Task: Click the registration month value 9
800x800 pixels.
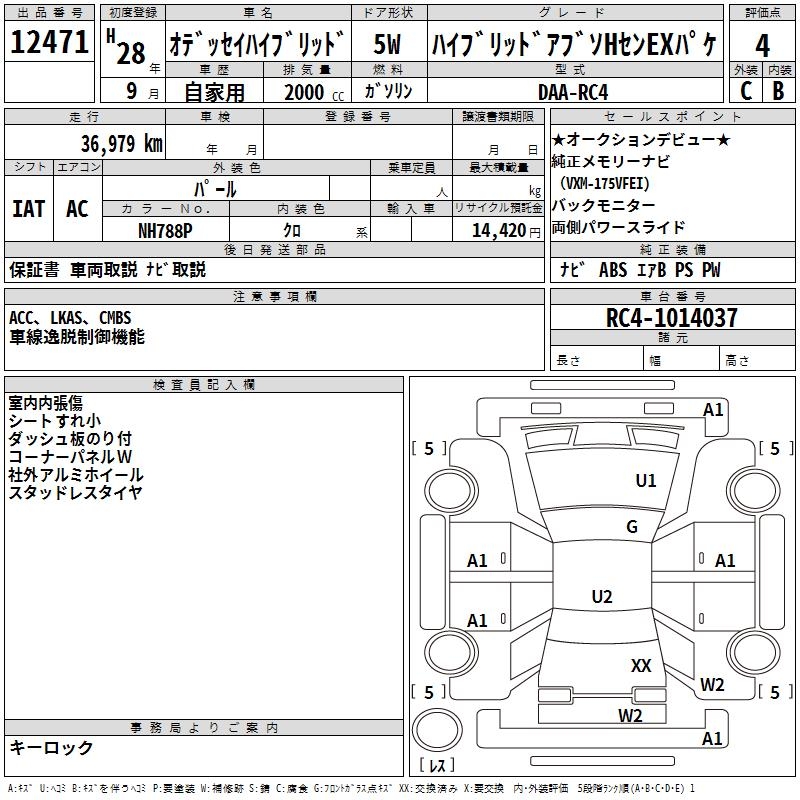Action: click(x=132, y=91)
